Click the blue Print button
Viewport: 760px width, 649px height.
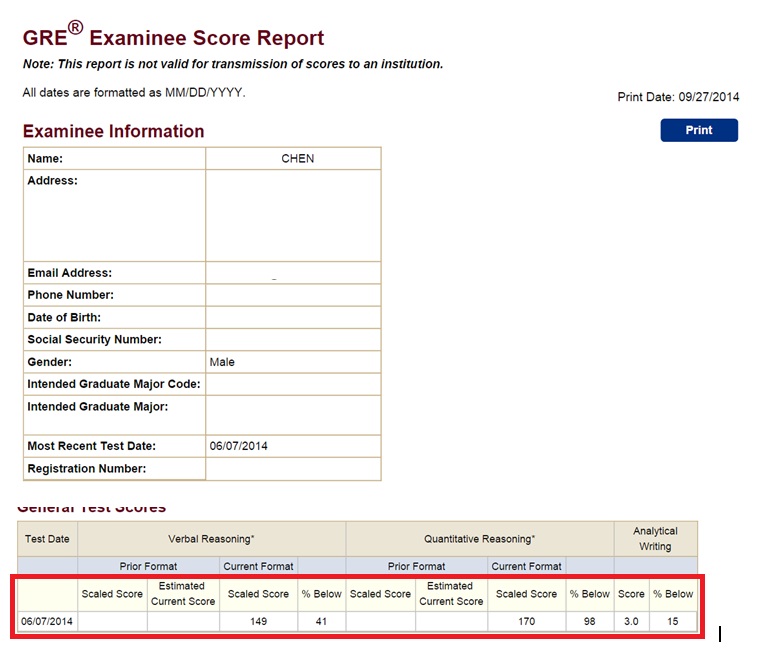pos(699,130)
